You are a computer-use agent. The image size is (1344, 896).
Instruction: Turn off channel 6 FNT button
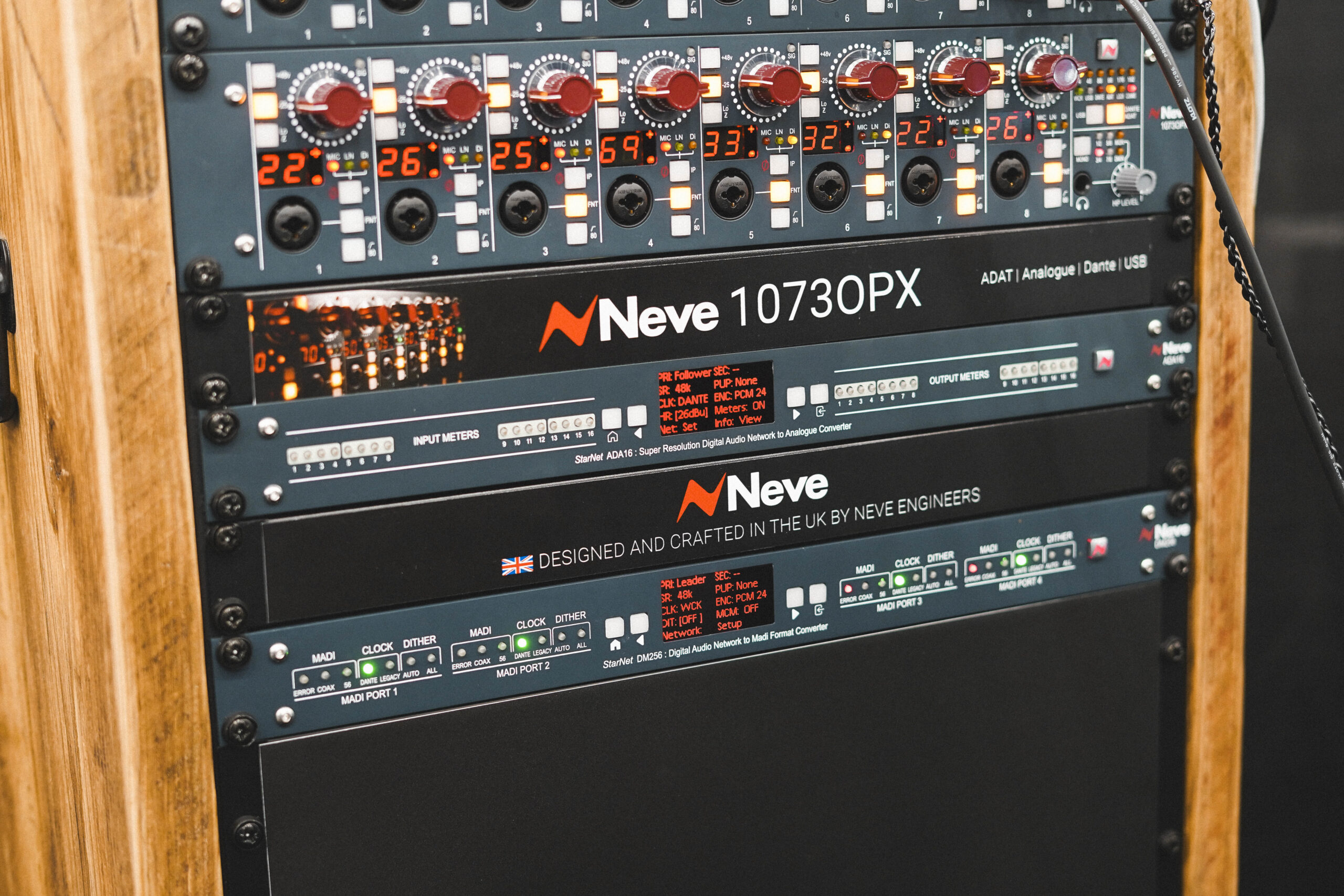(875, 185)
